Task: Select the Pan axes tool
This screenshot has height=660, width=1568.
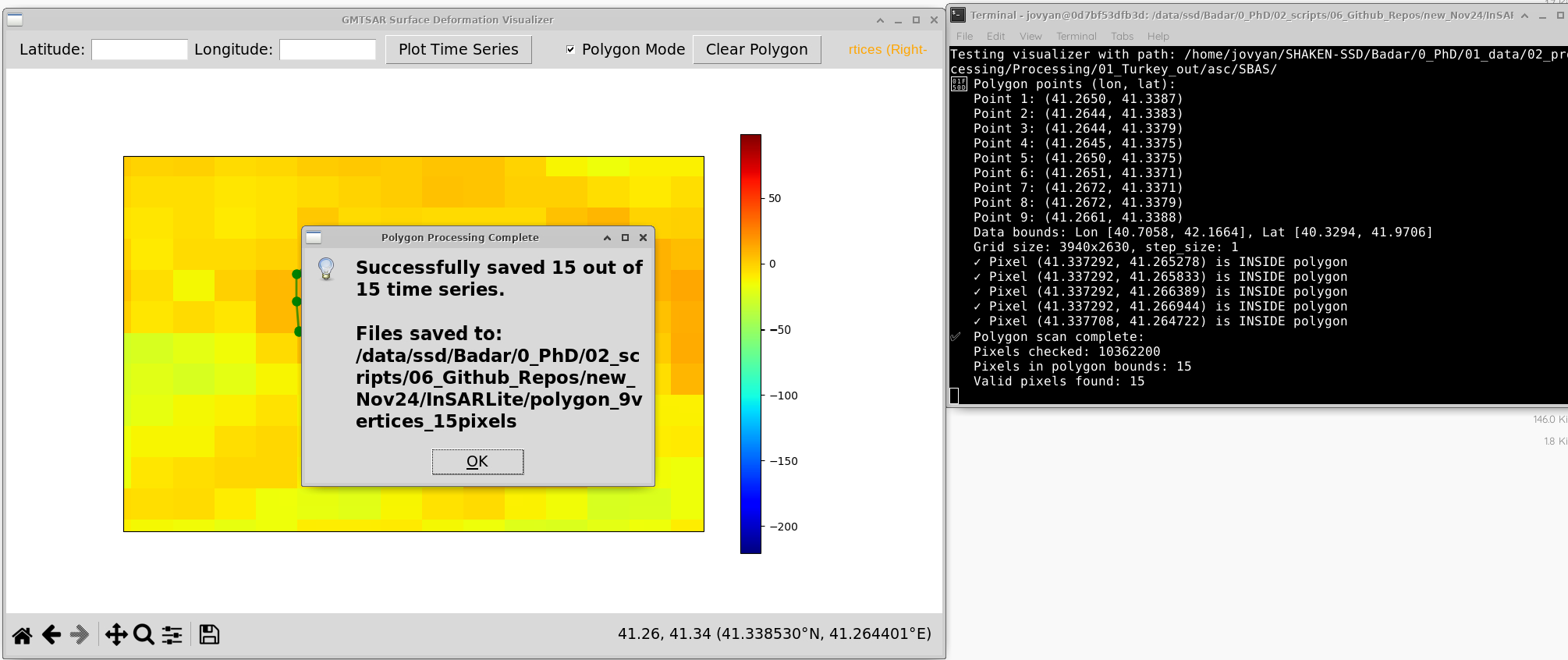Action: click(x=116, y=635)
